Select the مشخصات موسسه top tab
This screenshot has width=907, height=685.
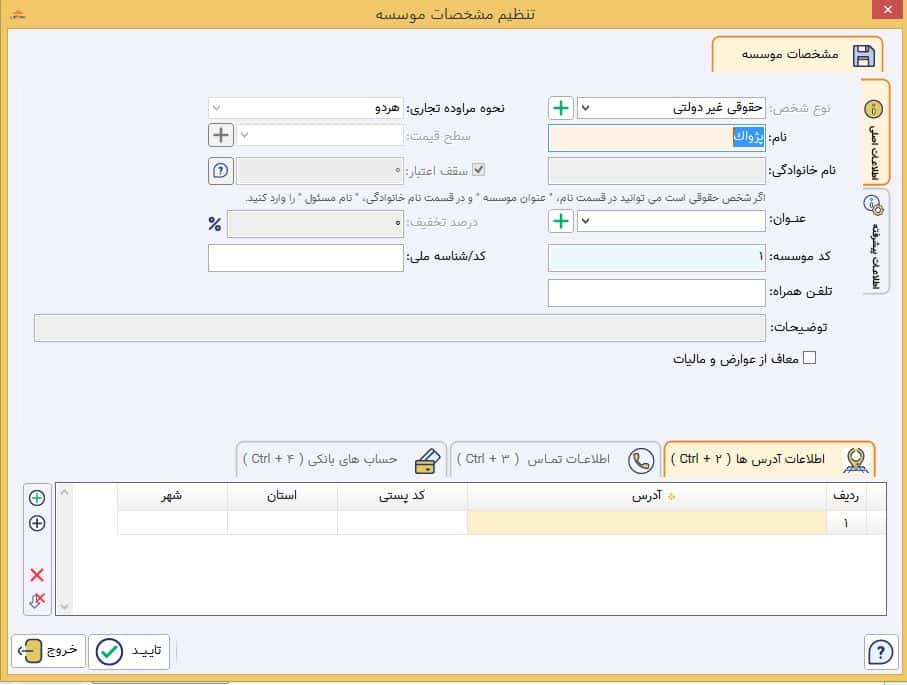click(797, 55)
